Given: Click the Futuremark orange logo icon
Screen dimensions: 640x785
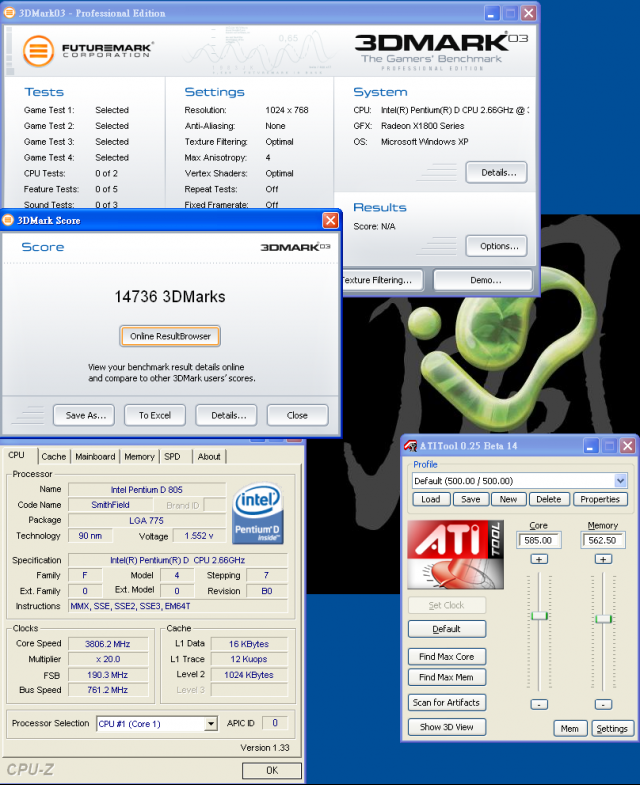Looking at the screenshot, I should pyautogui.click(x=39, y=51).
